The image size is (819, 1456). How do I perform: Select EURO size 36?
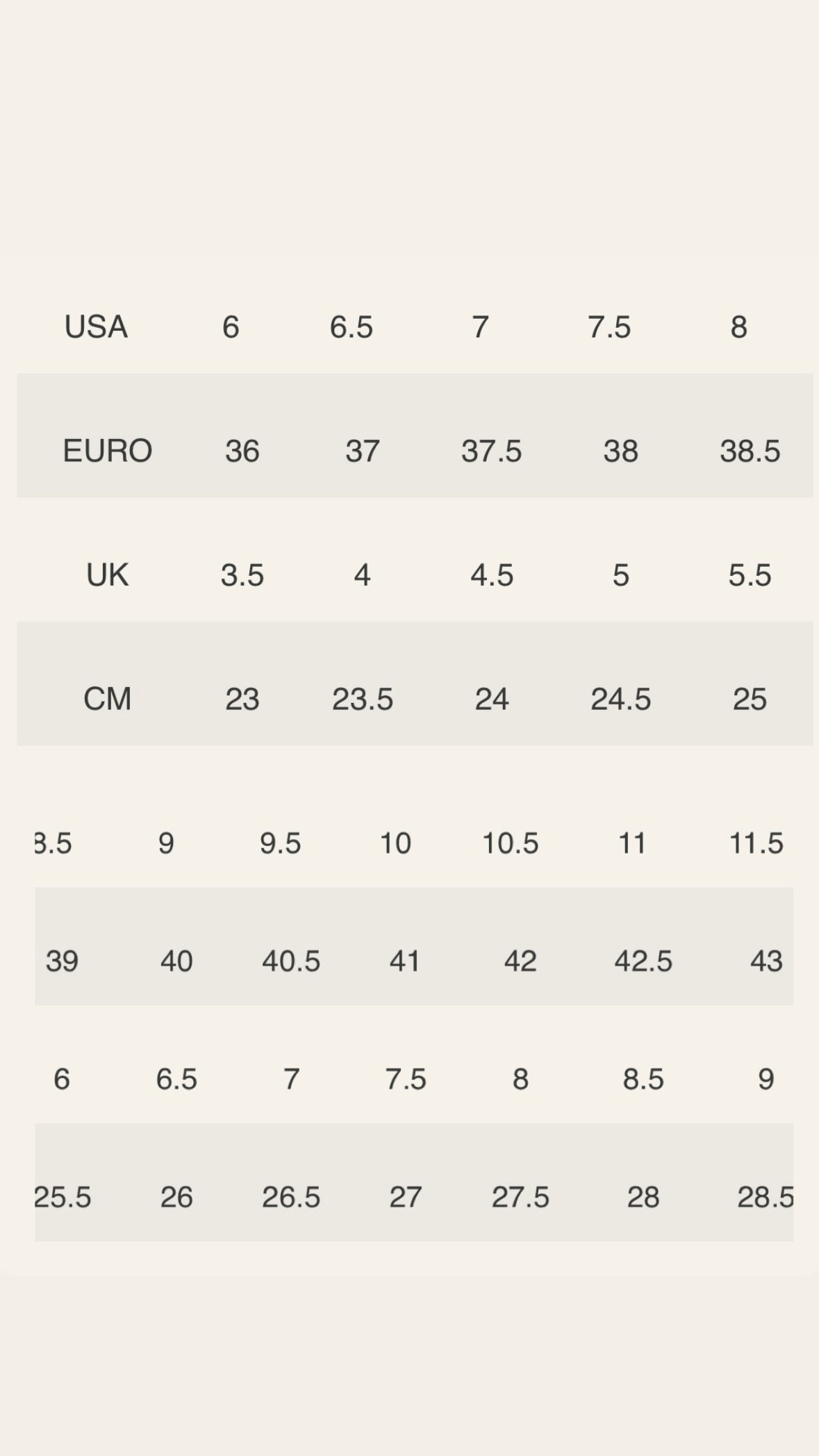(x=242, y=451)
